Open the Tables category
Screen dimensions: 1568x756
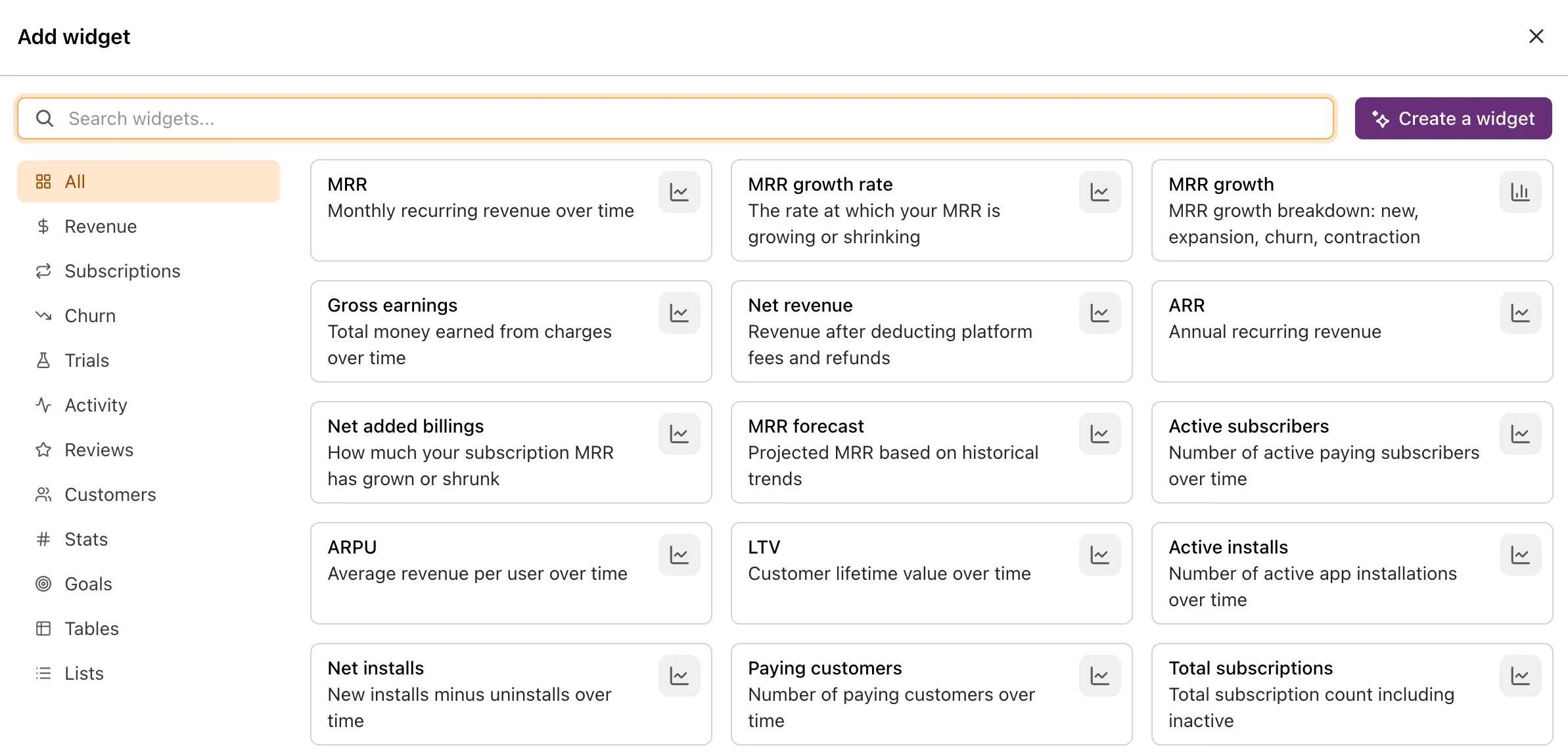[91, 628]
